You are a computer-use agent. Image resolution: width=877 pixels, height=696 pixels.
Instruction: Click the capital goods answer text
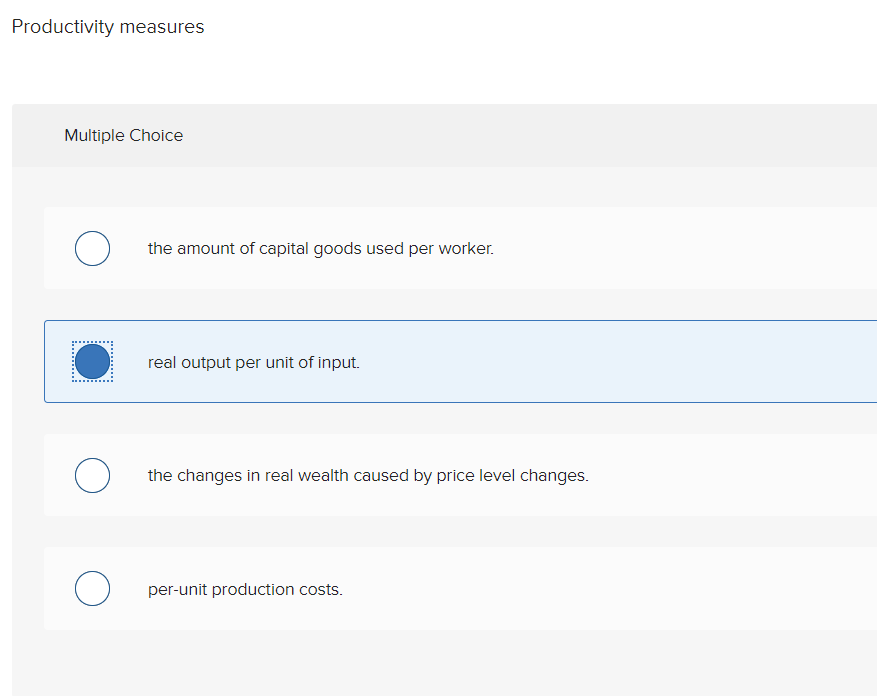[x=320, y=248]
